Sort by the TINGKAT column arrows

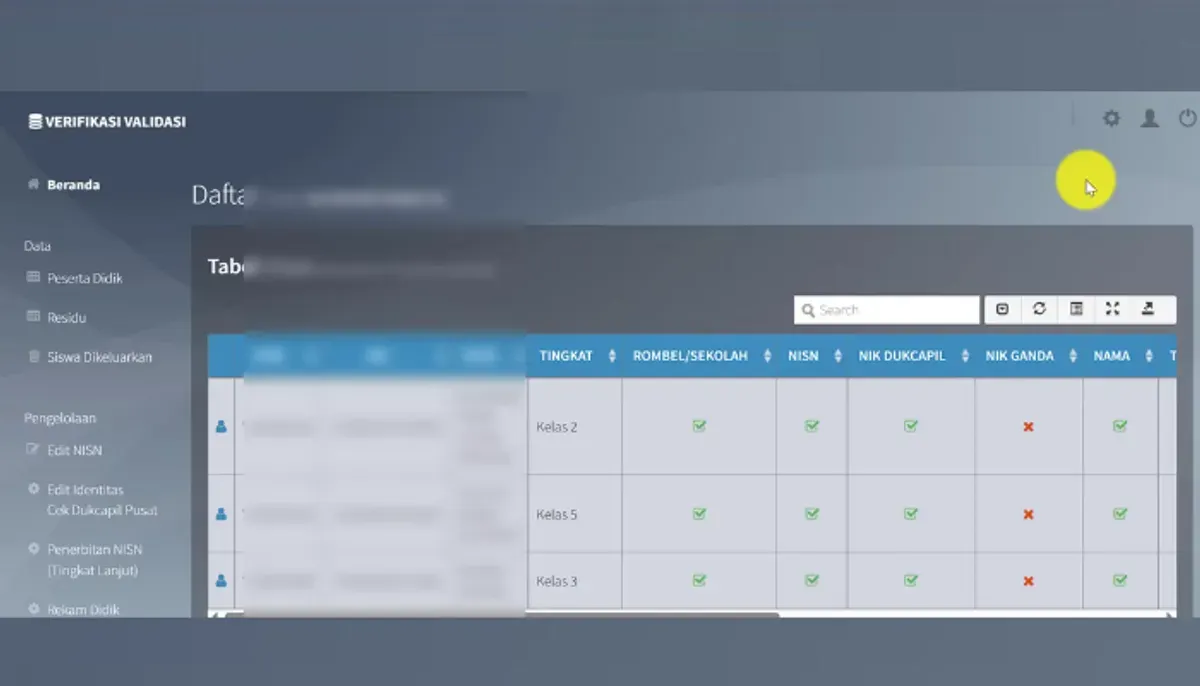click(x=612, y=356)
